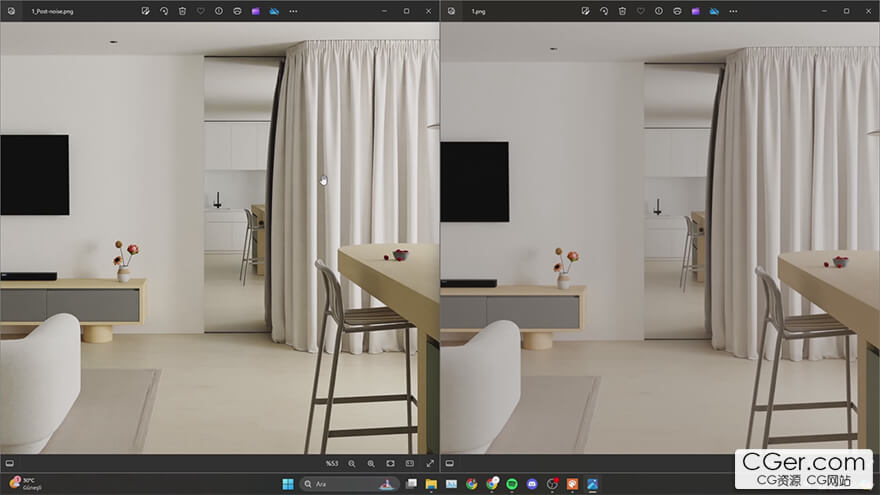
Task: Open See more menu in 1_Post-noise.png window
Action: (x=293, y=11)
